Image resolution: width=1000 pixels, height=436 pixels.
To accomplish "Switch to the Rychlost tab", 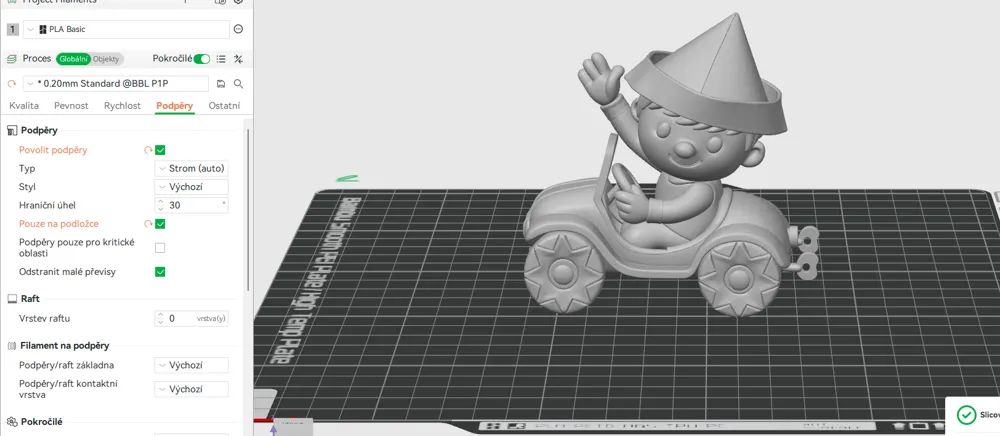I will (x=122, y=106).
